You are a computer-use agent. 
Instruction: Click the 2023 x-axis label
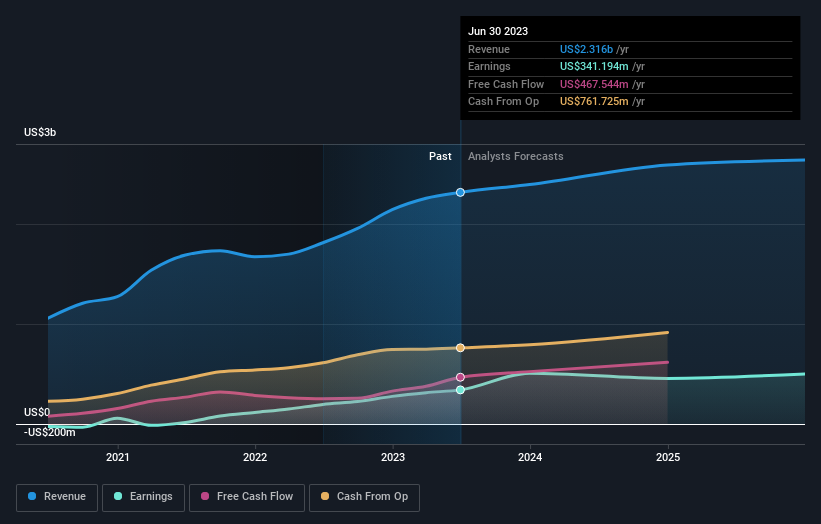coord(393,457)
